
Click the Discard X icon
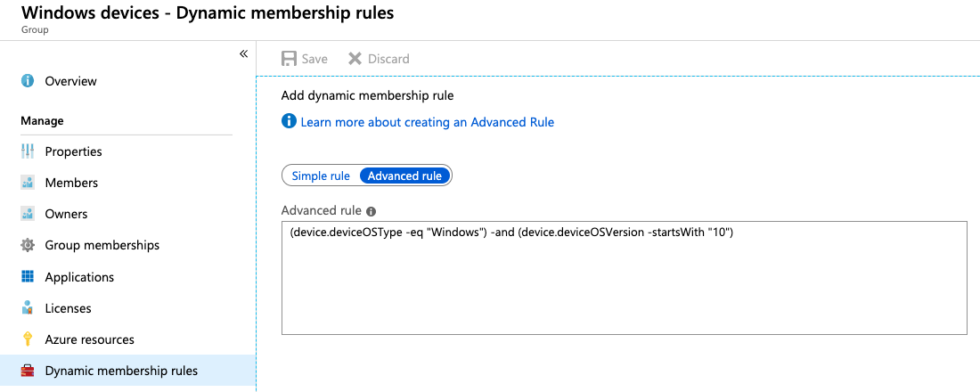(x=355, y=59)
